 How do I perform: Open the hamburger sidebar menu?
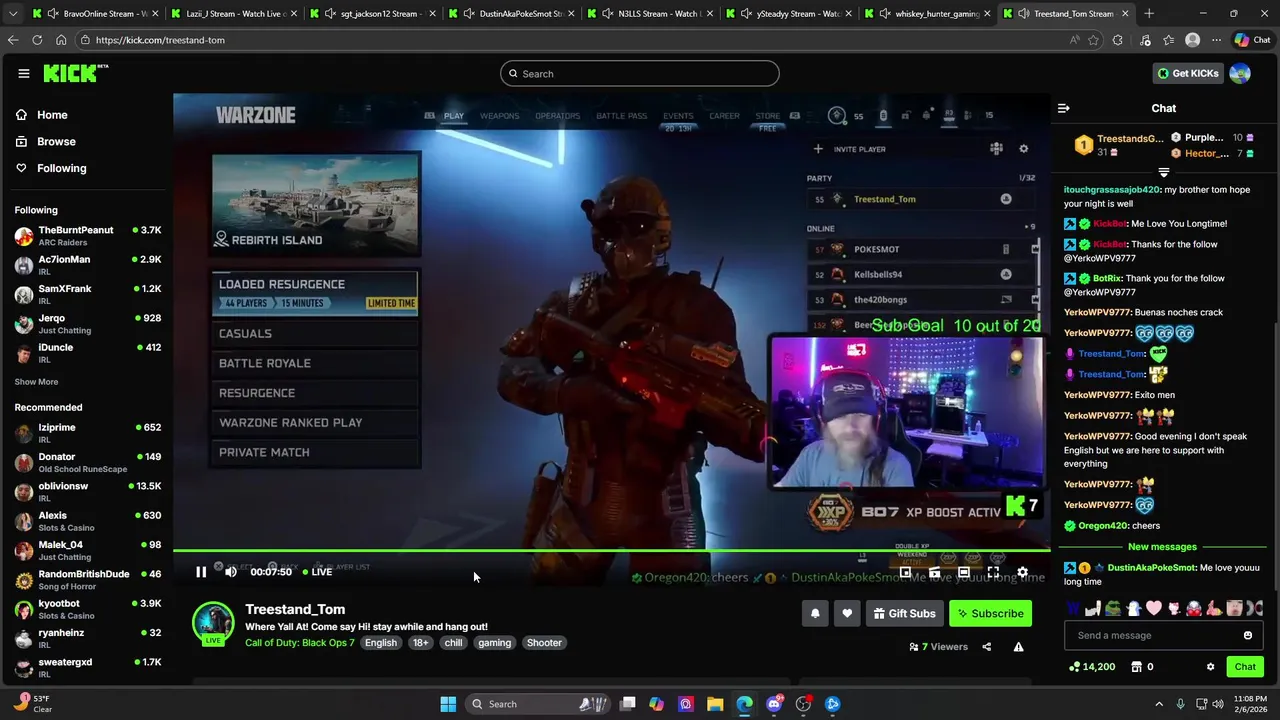[24, 73]
